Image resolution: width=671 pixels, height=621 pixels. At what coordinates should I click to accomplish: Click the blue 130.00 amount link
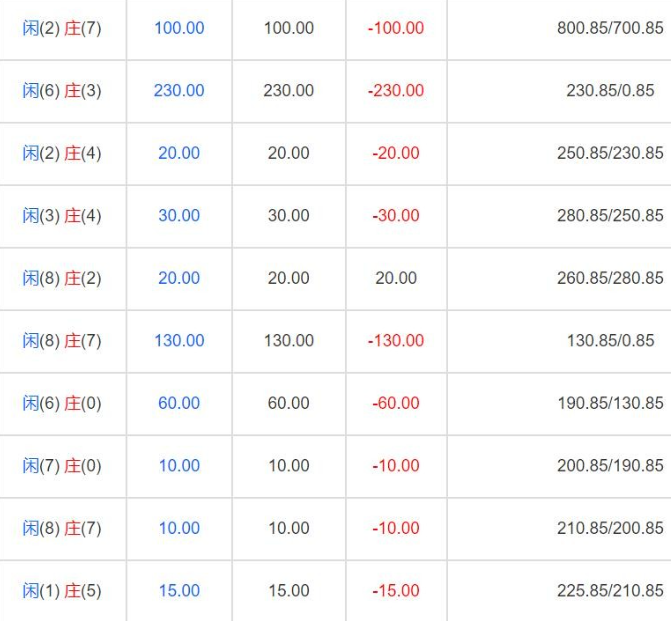coord(179,340)
